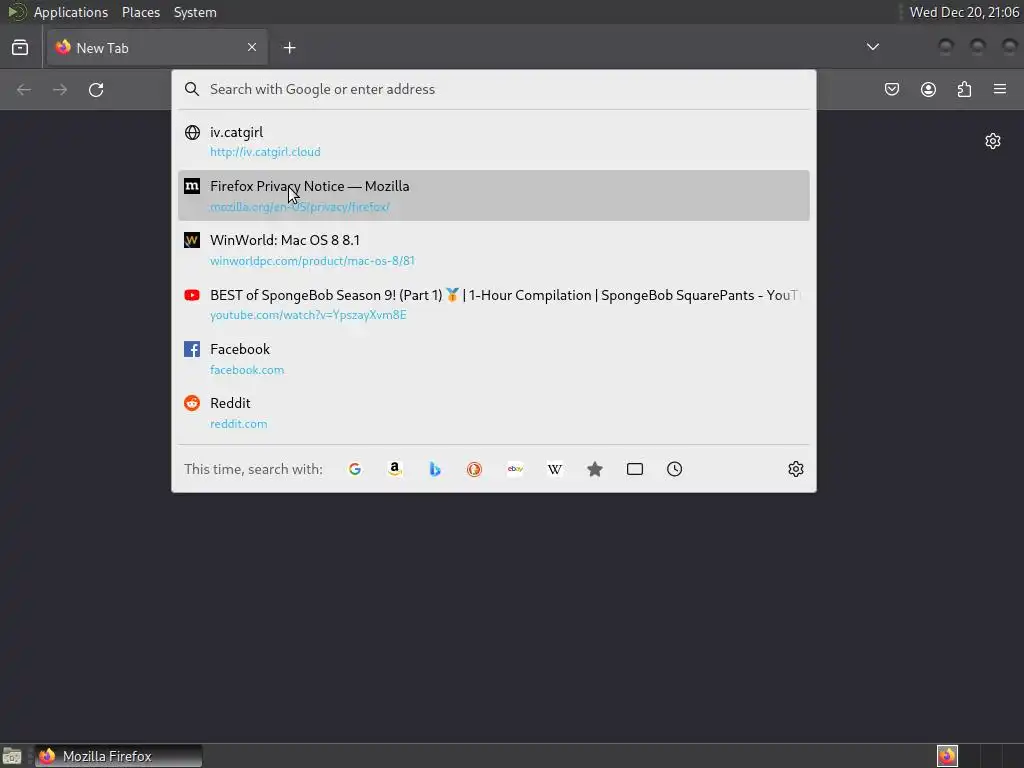Click the Wed Dec 20 clock
The width and height of the screenshot is (1024, 768).
[x=964, y=12]
